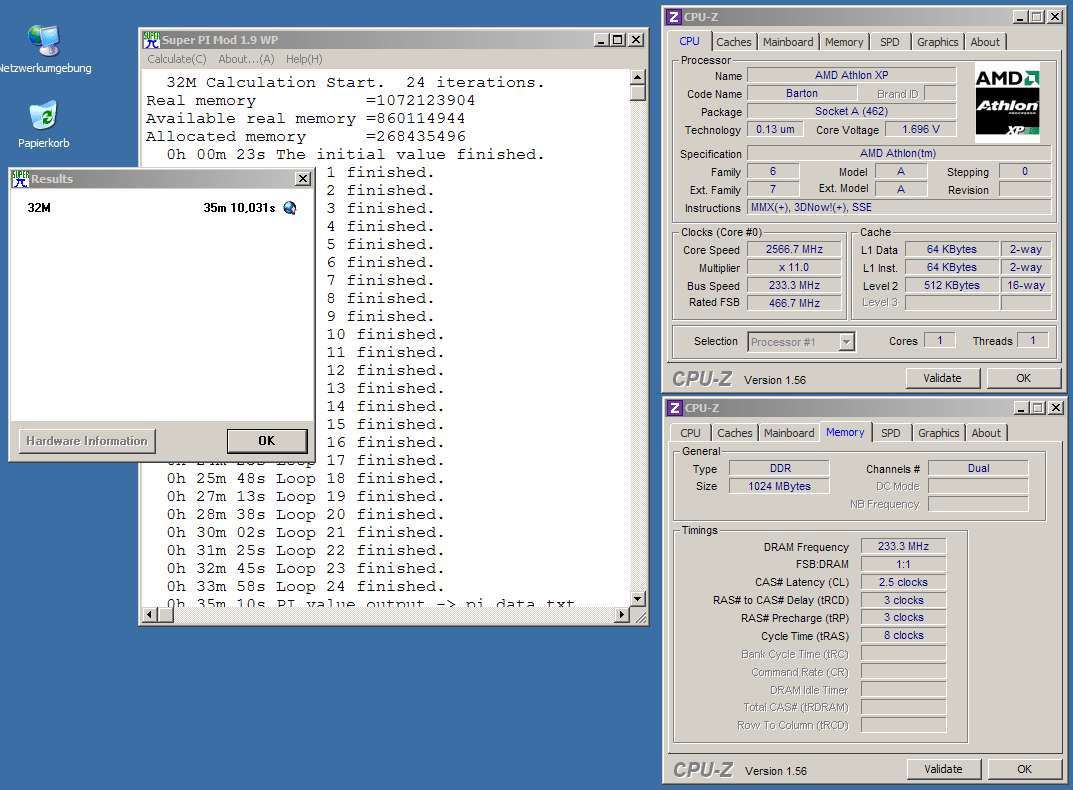Switch to About tab in bottom CPU-Z
The width and height of the screenshot is (1073, 790).
click(x=985, y=433)
